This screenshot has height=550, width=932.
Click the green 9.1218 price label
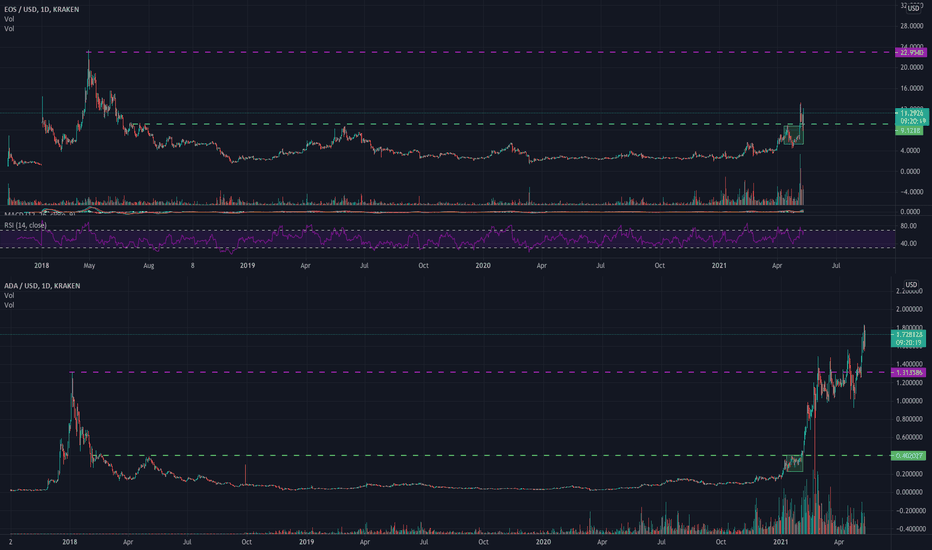[x=909, y=130]
